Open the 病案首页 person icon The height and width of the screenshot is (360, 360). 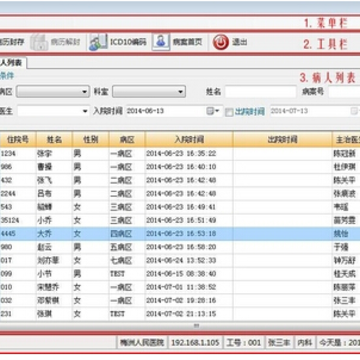click(161, 42)
